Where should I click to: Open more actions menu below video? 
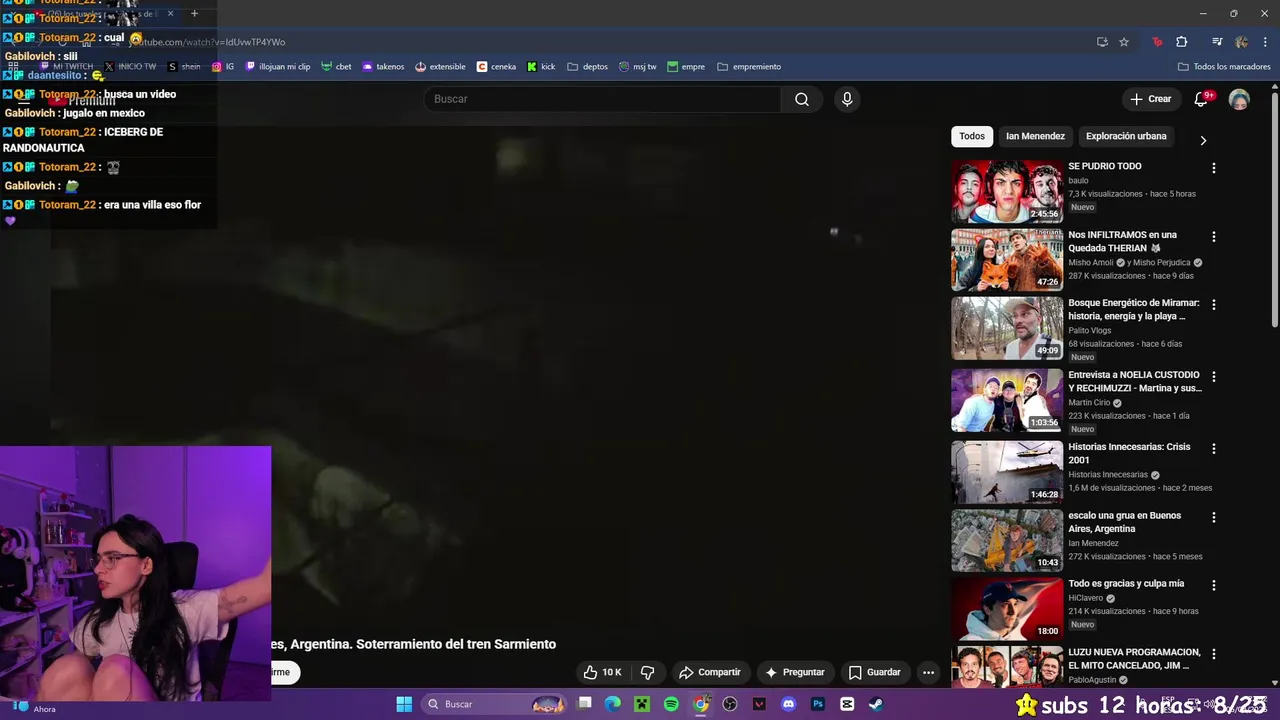click(x=928, y=672)
